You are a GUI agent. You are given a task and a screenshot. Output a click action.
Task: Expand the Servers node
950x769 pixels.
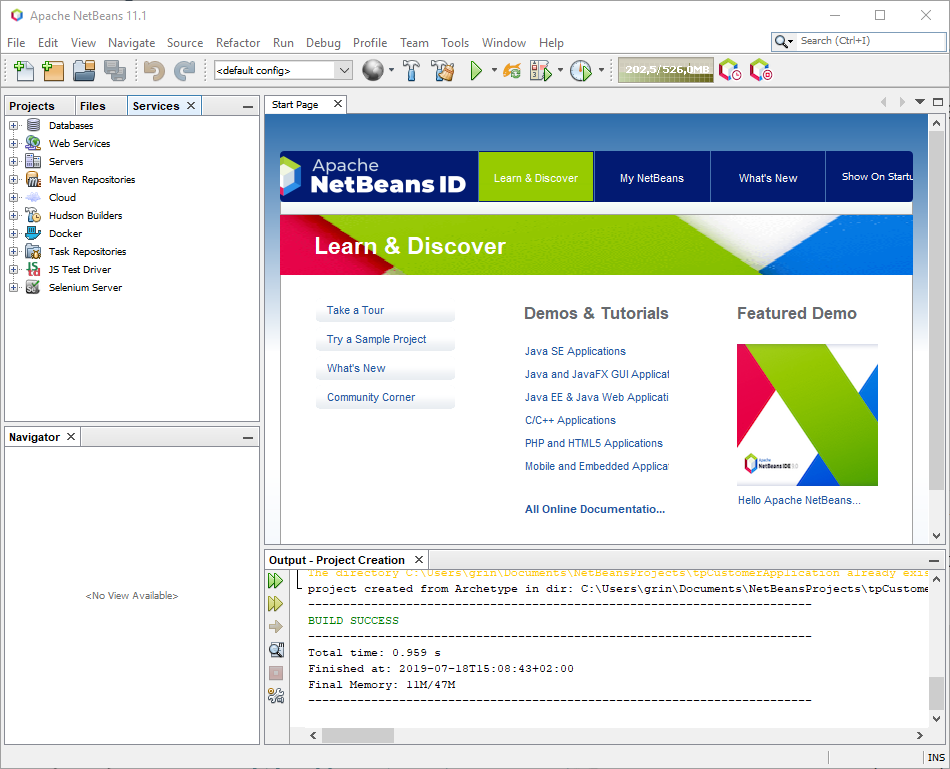[x=13, y=162]
